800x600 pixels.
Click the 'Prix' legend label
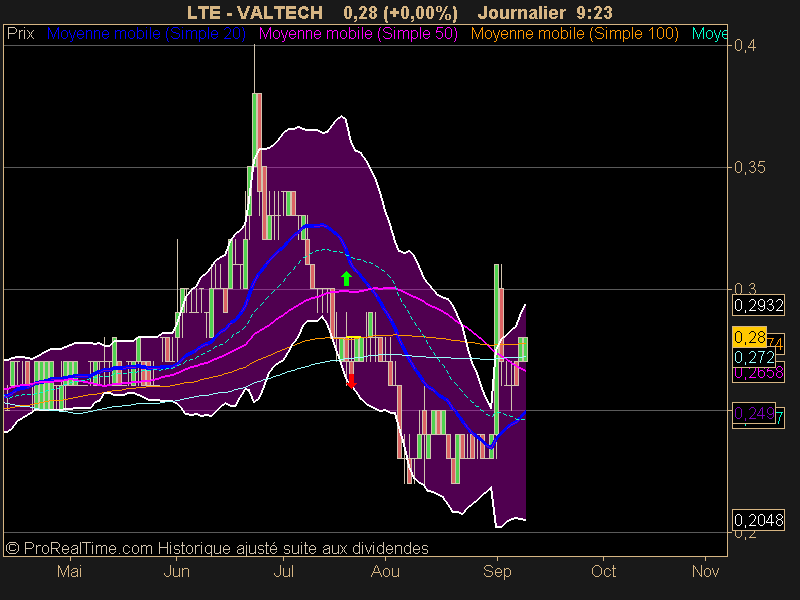point(20,34)
